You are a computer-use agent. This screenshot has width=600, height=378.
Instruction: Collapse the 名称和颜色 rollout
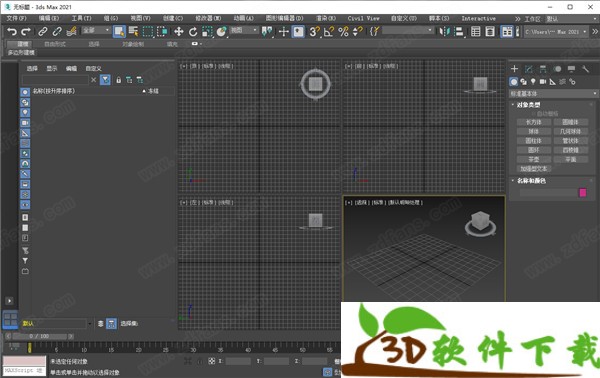(x=531, y=181)
